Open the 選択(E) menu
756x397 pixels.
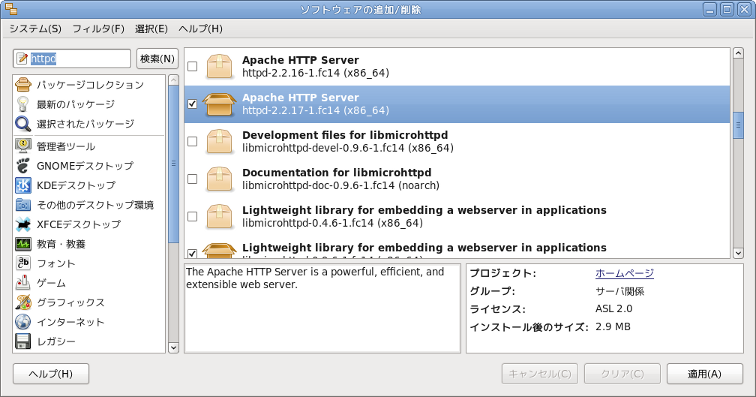[151, 29]
